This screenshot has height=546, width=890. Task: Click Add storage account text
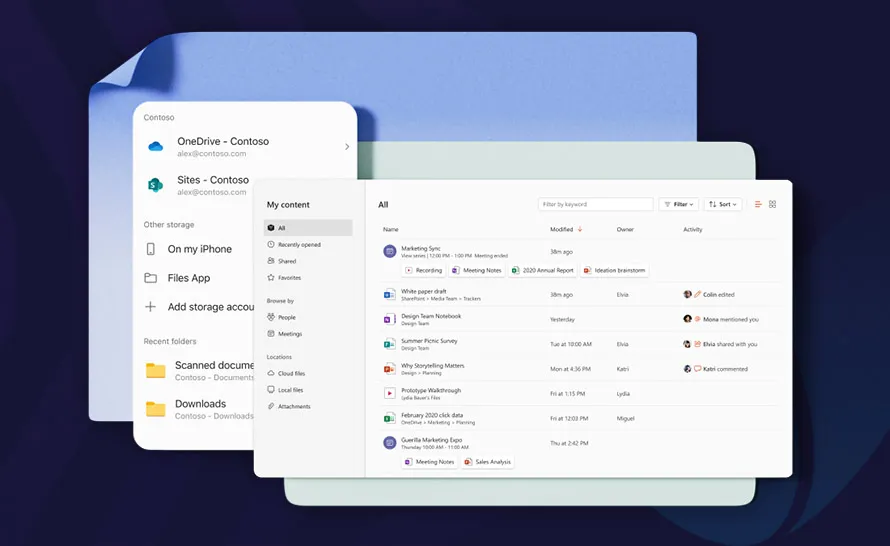tap(211, 307)
